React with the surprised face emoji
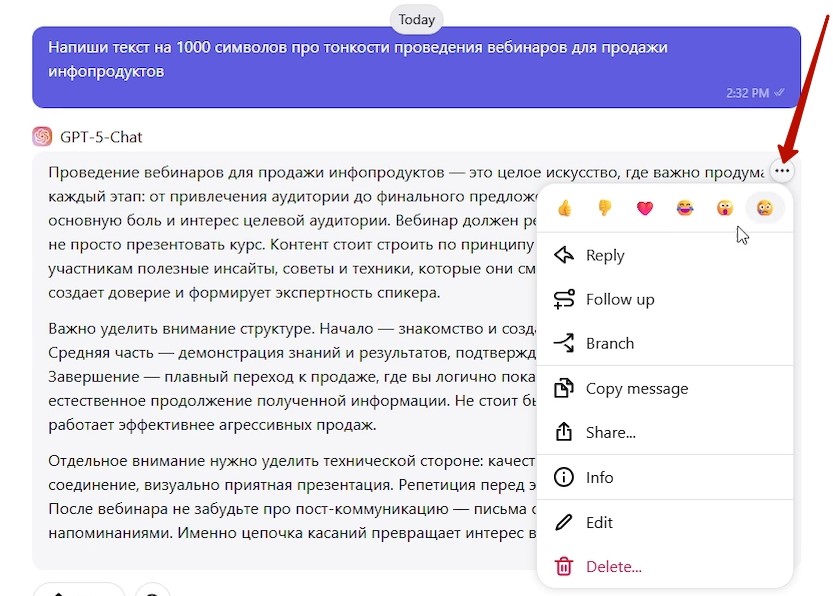This screenshot has height=596, width=833. (x=725, y=208)
